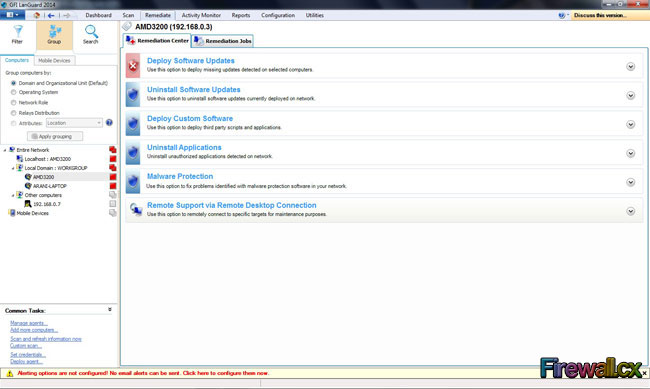This screenshot has height=389, width=650.
Task: Click the red status icon for Entire Network
Action: (x=113, y=150)
